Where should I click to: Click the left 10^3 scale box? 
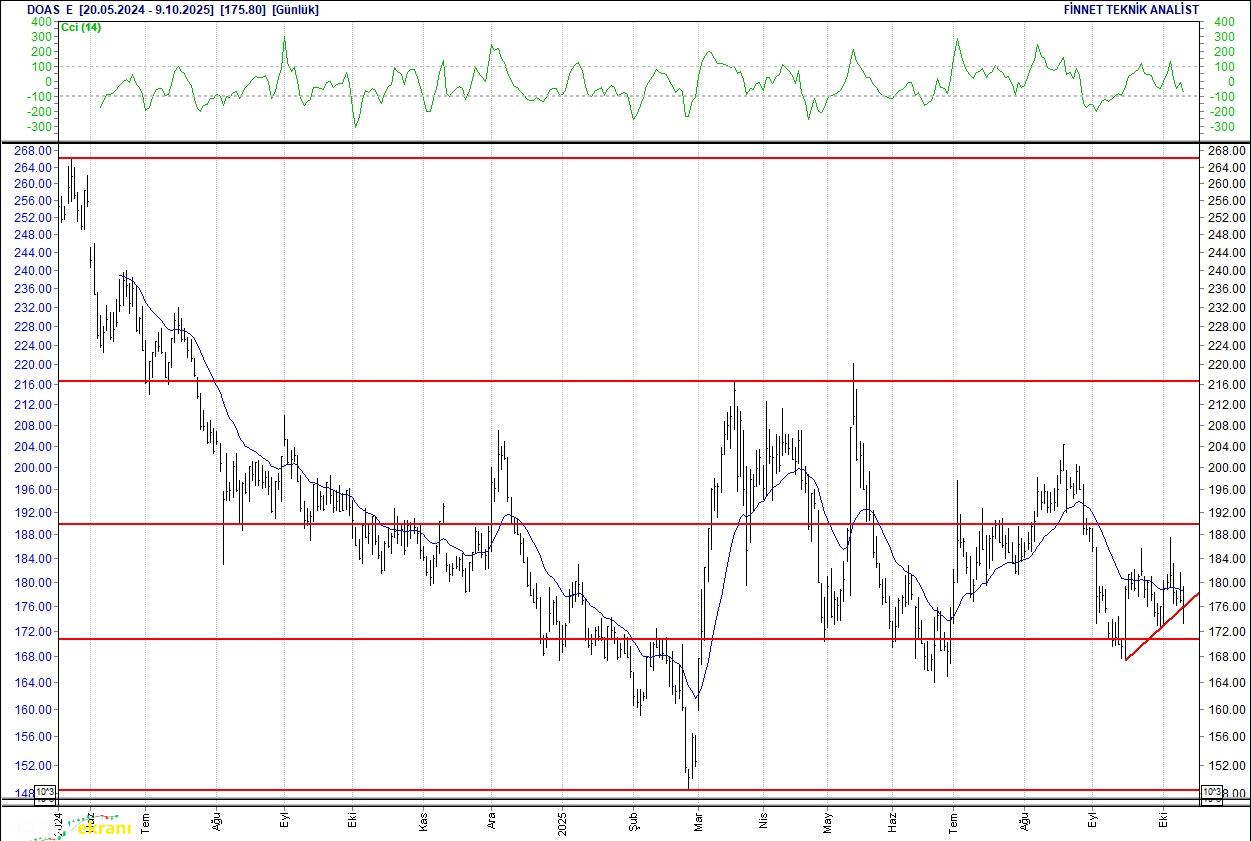pyautogui.click(x=46, y=794)
